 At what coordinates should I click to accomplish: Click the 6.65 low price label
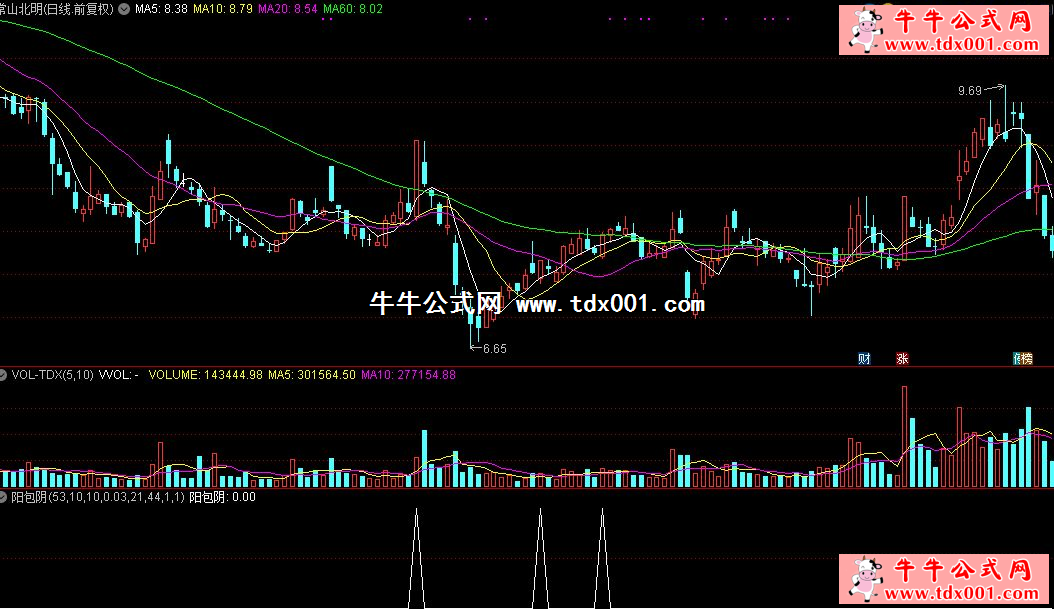tap(494, 349)
